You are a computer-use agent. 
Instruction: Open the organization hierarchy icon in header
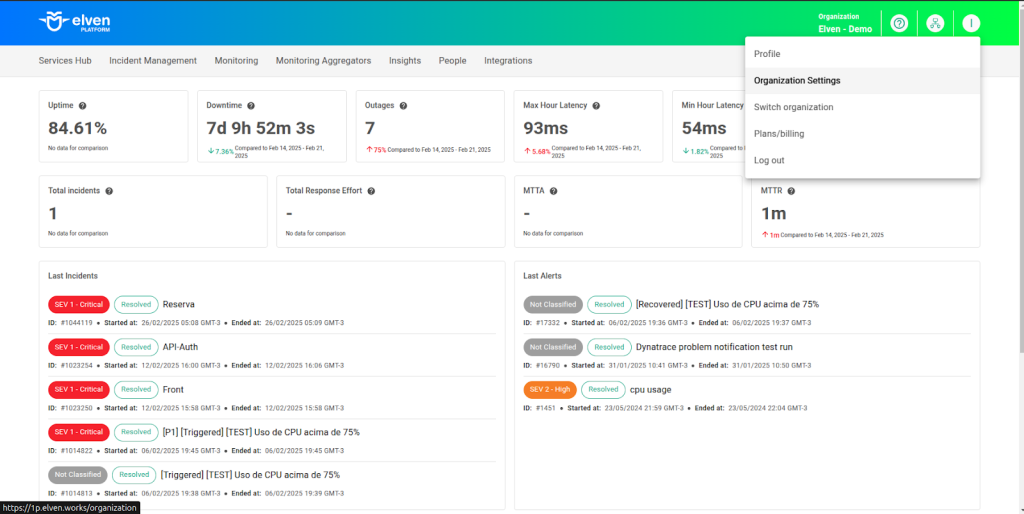click(x=935, y=23)
